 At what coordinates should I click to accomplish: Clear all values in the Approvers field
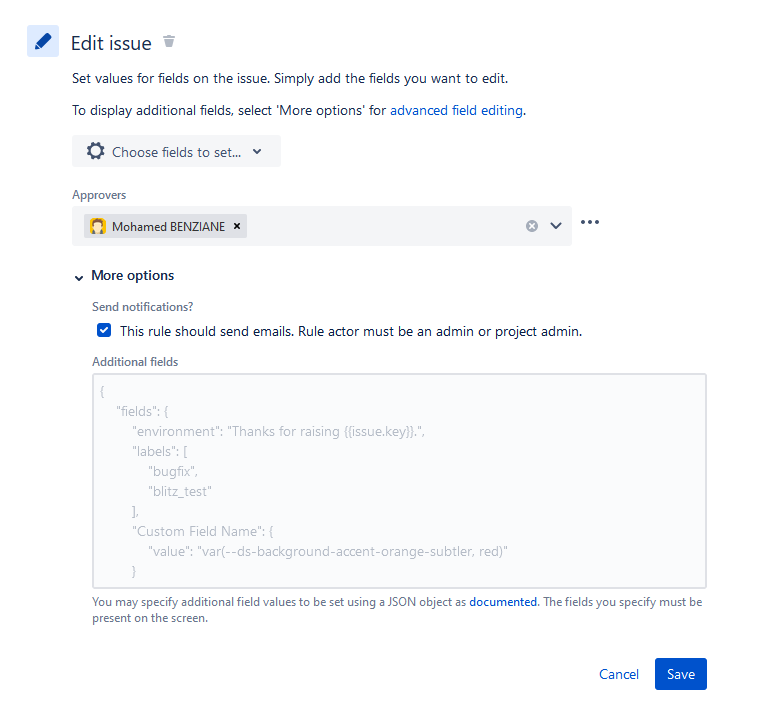pyautogui.click(x=532, y=226)
